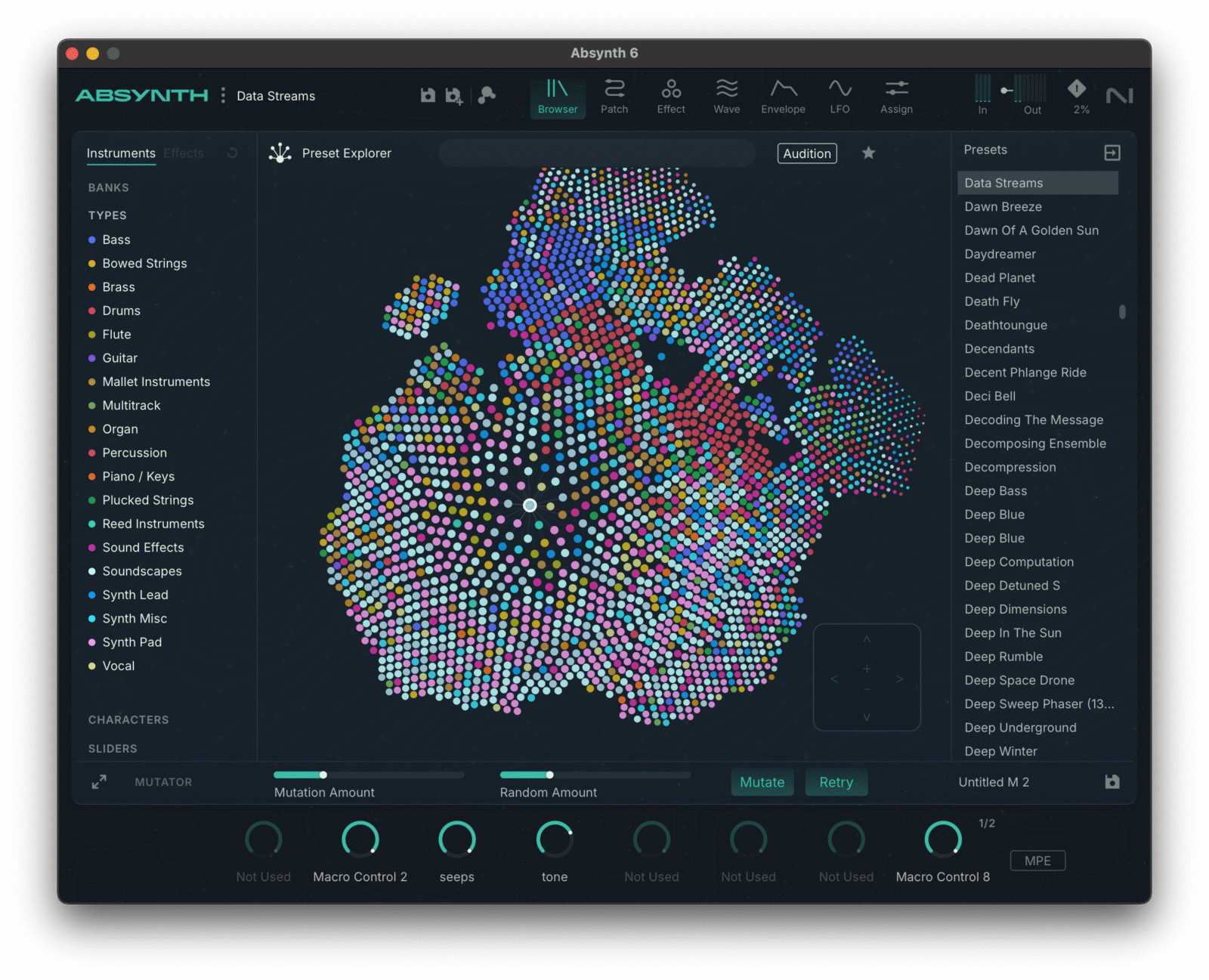The height and width of the screenshot is (980, 1209).
Task: Expand the SLIDERS section
Action: coord(113,748)
